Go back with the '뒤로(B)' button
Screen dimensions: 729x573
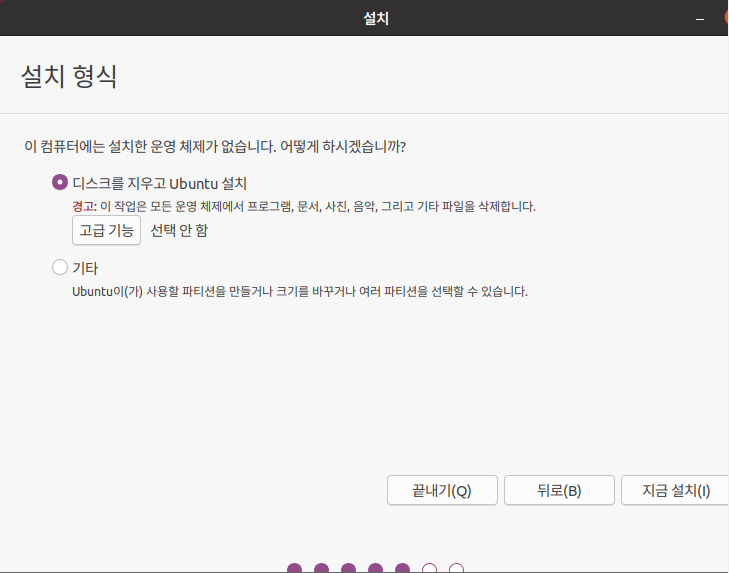point(559,490)
